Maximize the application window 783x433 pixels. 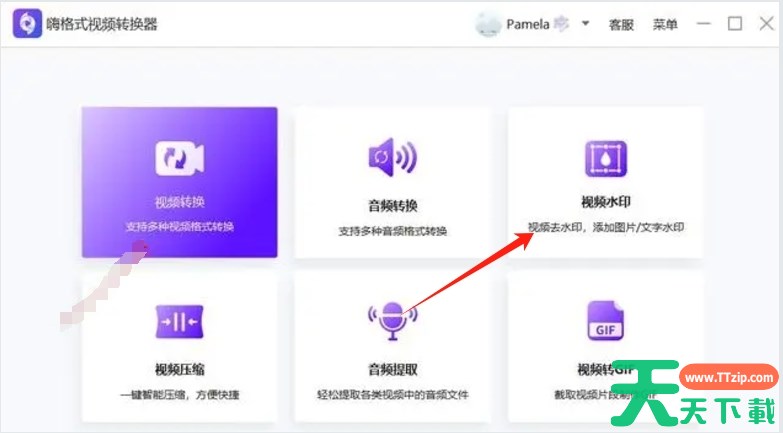(x=735, y=24)
